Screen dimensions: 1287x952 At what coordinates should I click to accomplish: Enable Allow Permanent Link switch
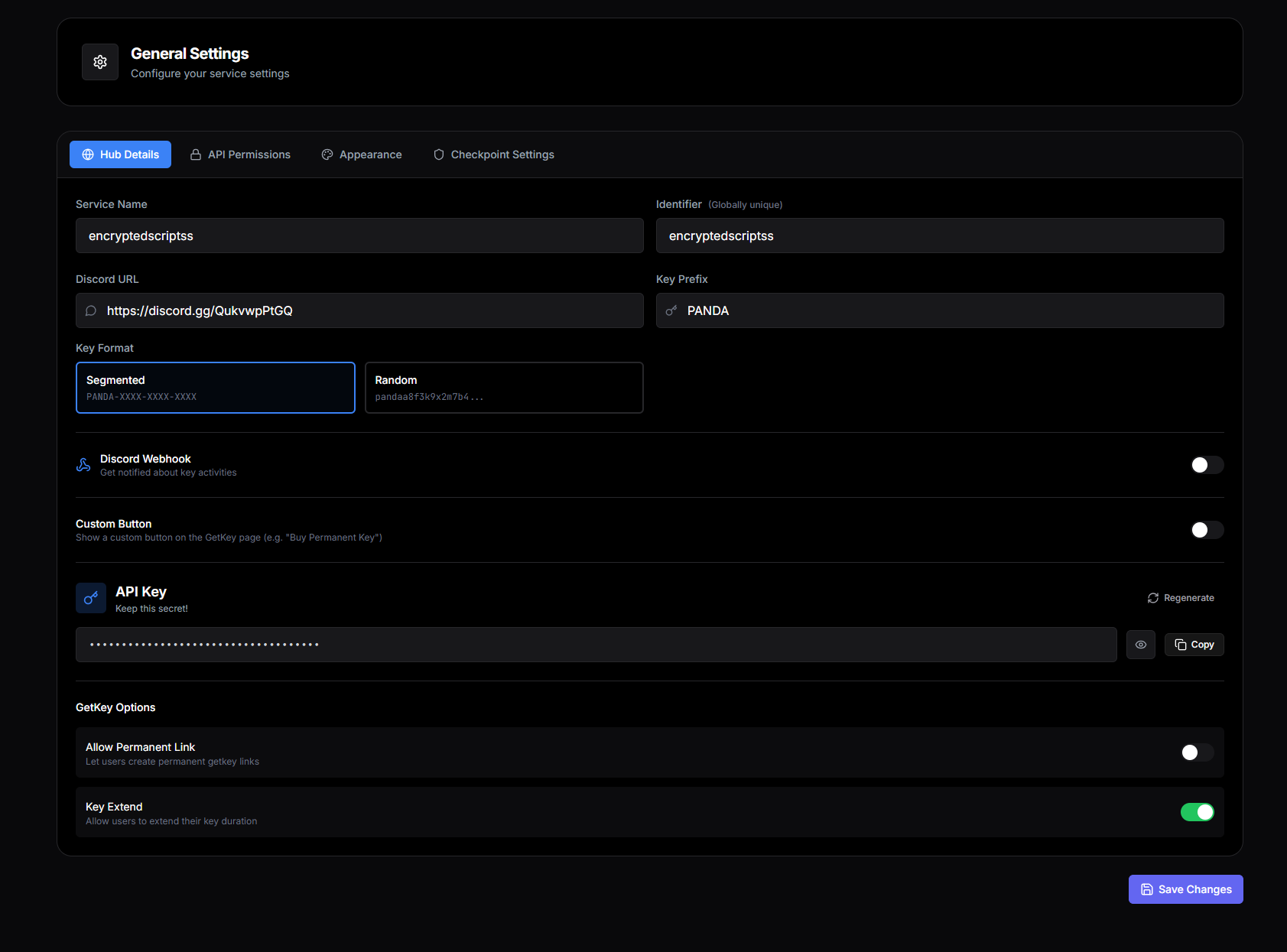1197,752
